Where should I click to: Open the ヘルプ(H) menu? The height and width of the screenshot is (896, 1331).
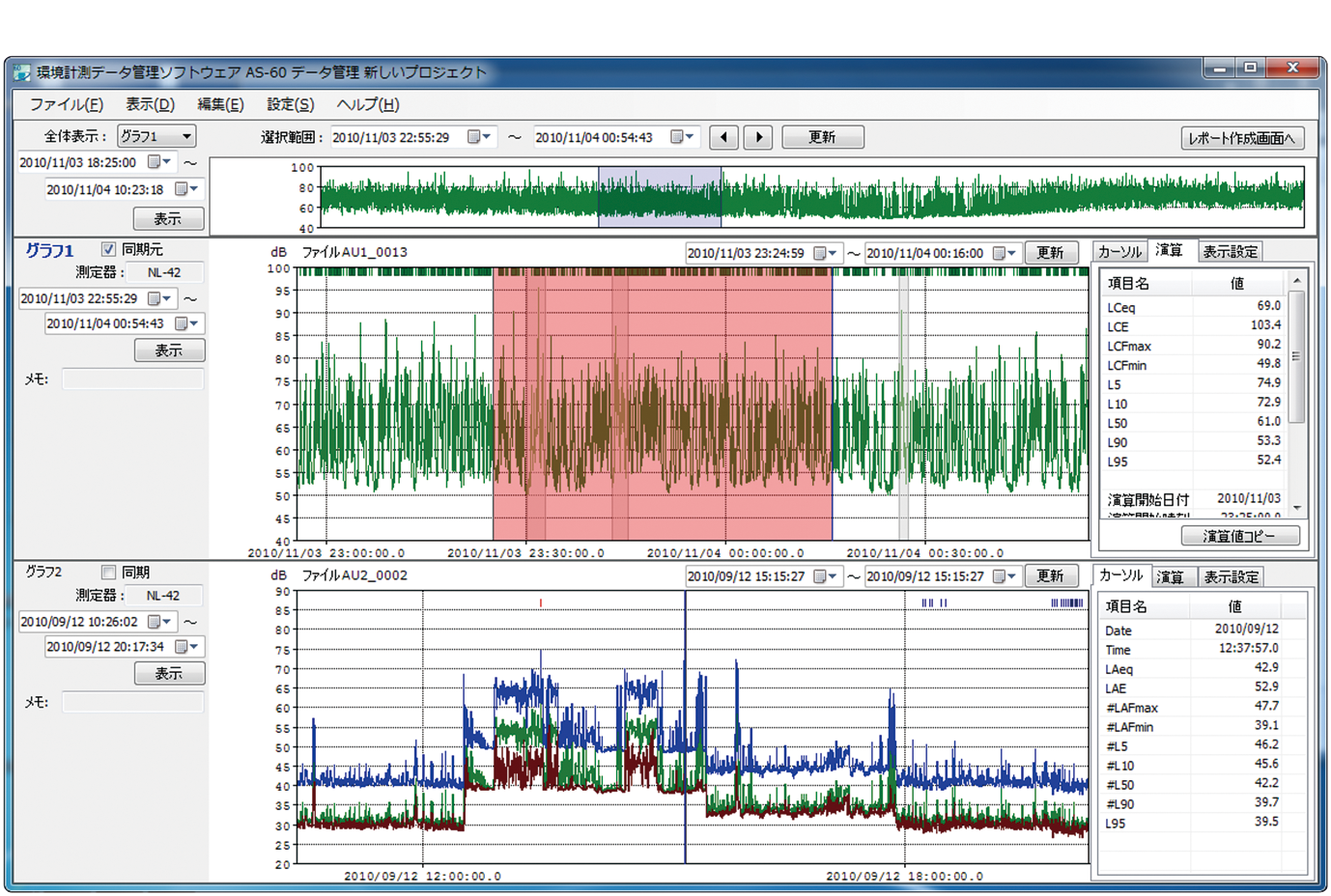367,104
